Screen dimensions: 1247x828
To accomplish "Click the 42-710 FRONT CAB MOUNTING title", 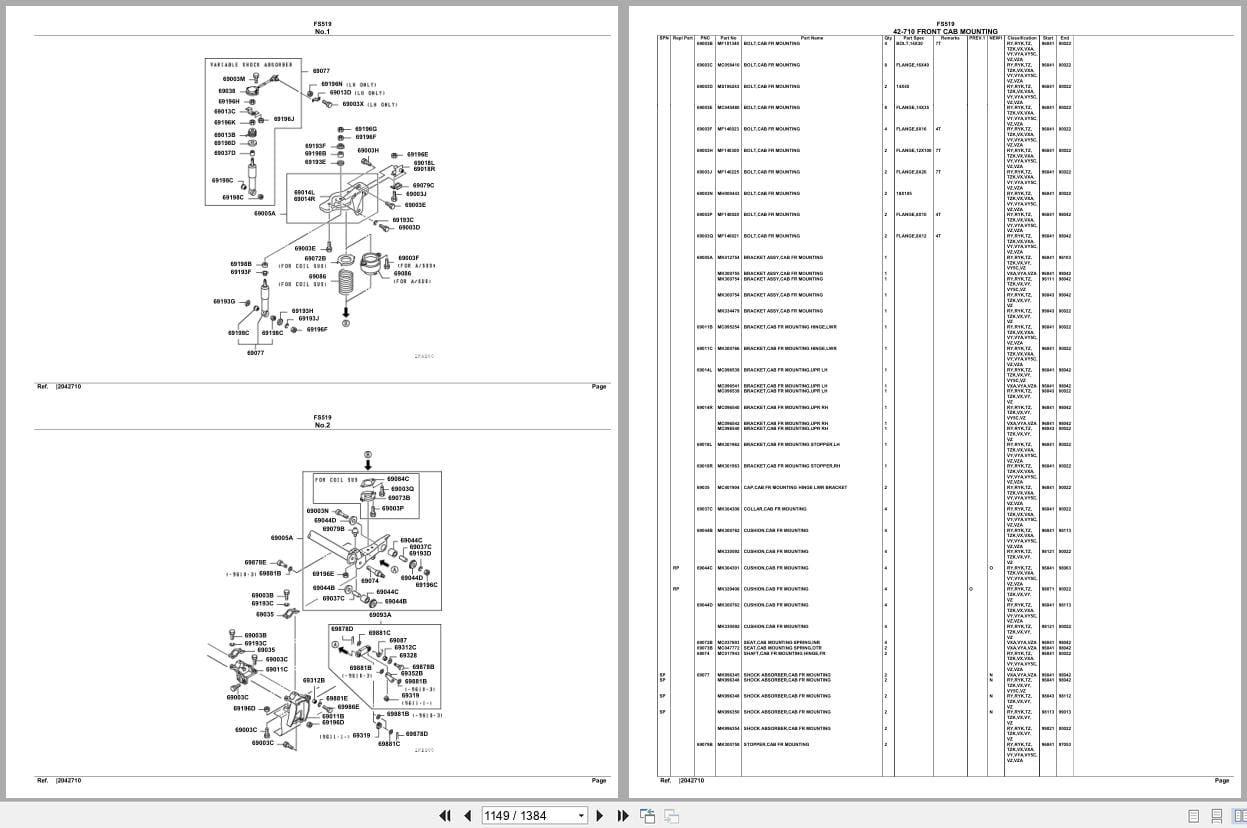I will pyautogui.click(x=945, y=31).
